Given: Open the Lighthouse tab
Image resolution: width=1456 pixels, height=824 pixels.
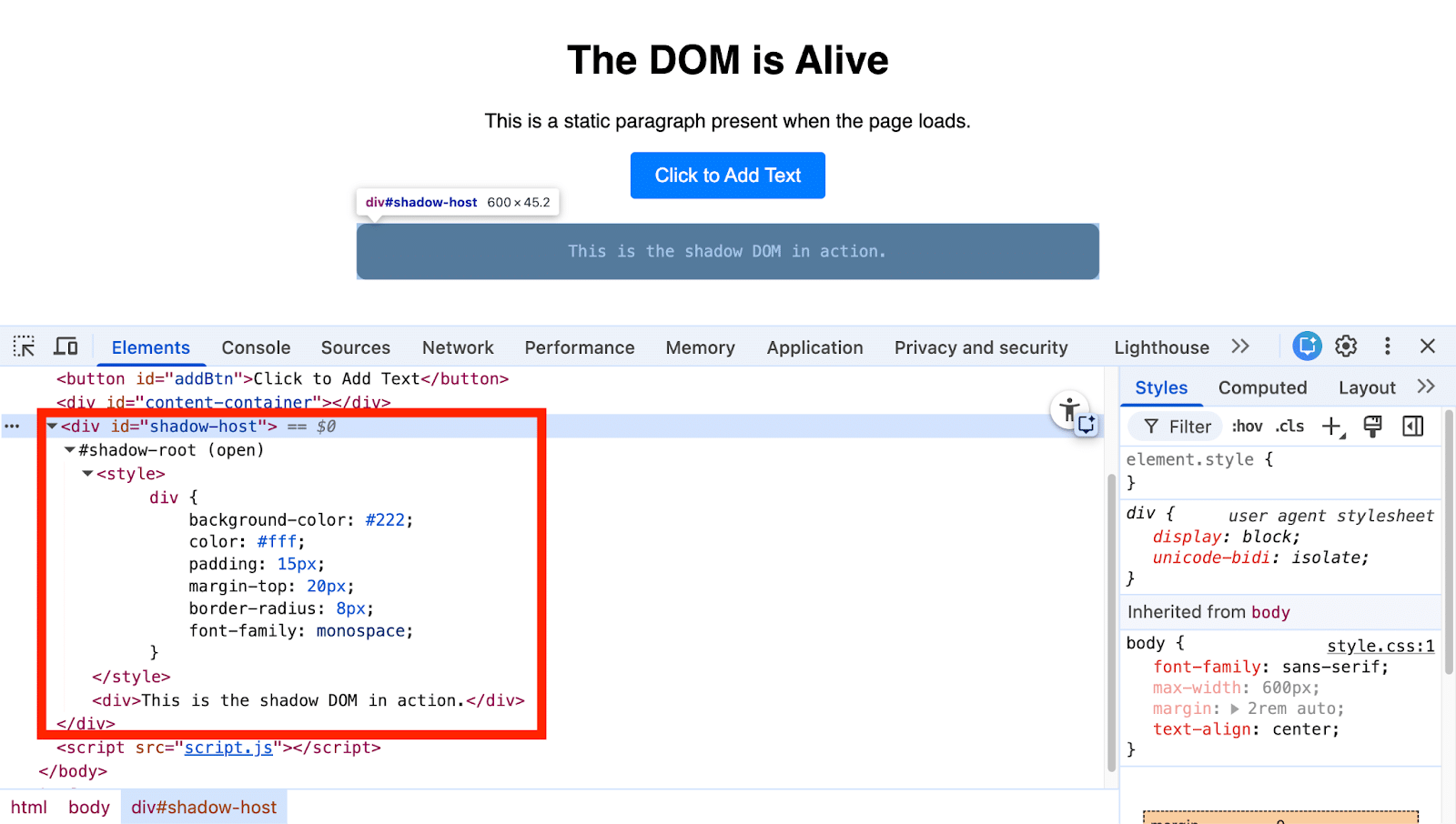Looking at the screenshot, I should point(1161,347).
